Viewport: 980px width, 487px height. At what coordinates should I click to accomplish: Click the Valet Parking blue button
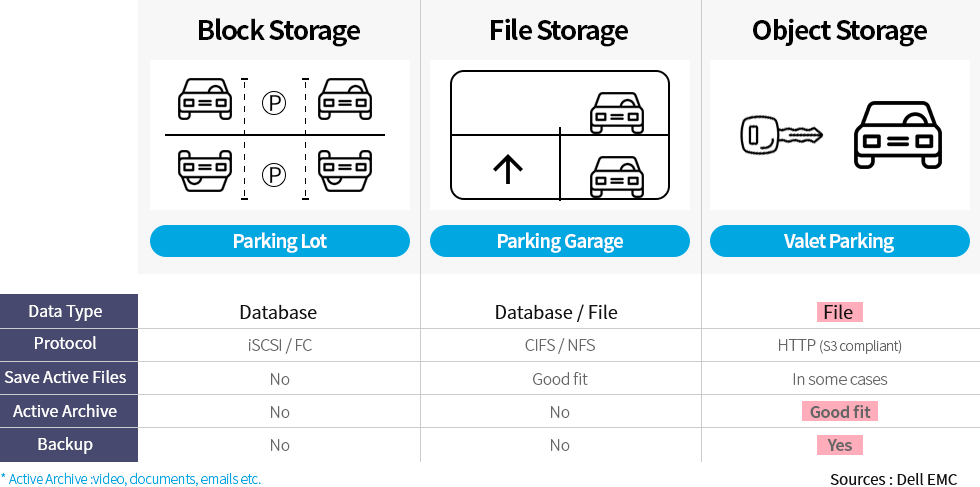pos(839,241)
